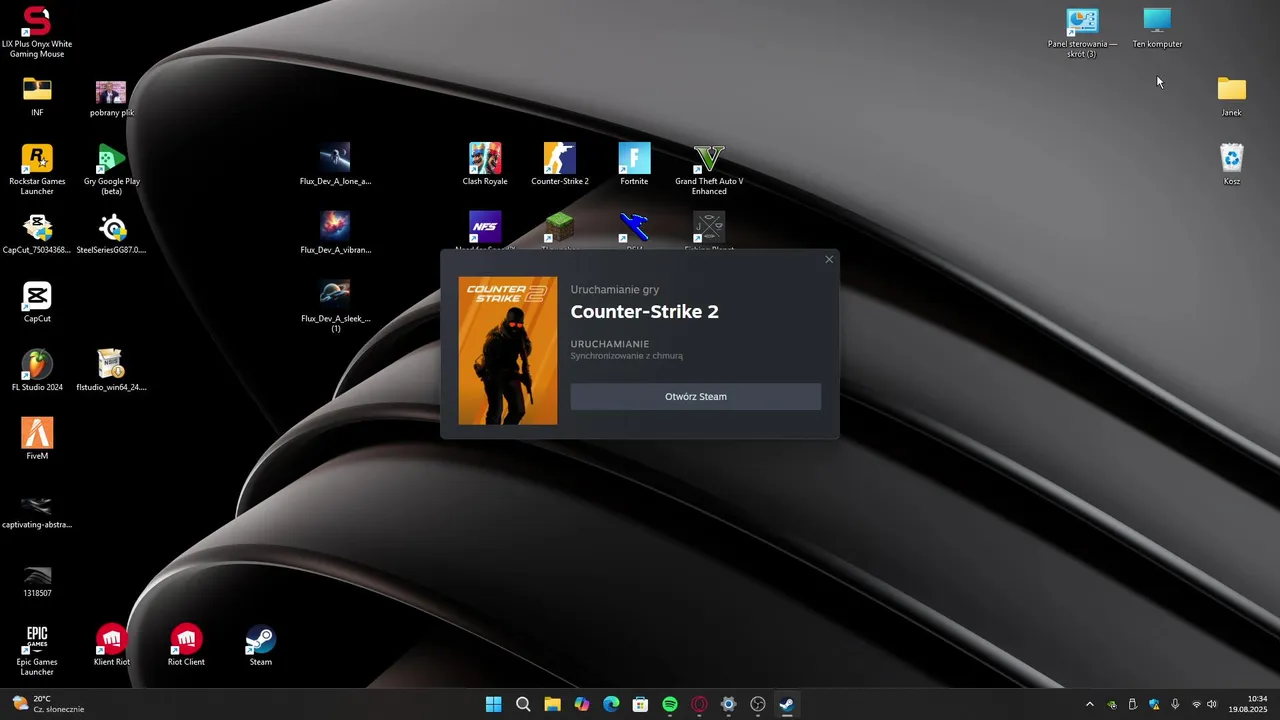Expand hidden system tray icons
This screenshot has width=1280, height=720.
(1090, 704)
